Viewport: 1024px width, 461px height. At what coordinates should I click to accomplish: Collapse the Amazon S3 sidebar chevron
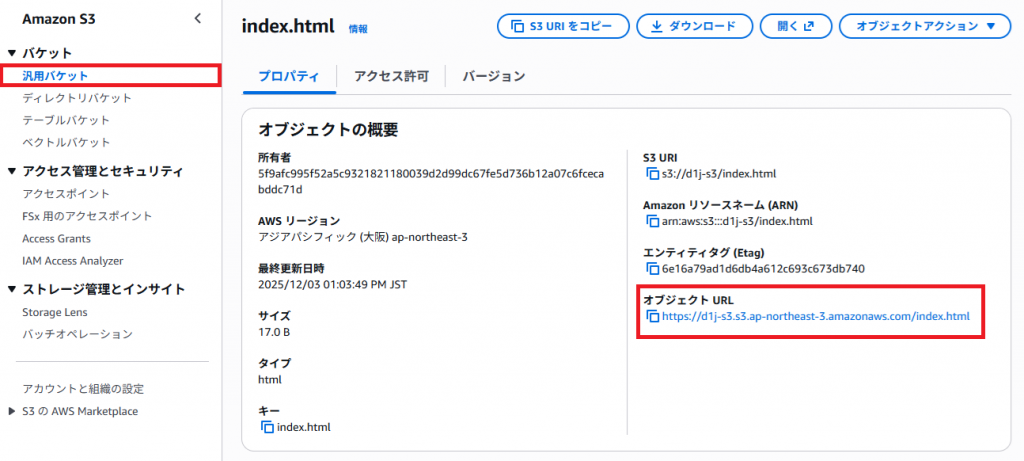(x=197, y=18)
